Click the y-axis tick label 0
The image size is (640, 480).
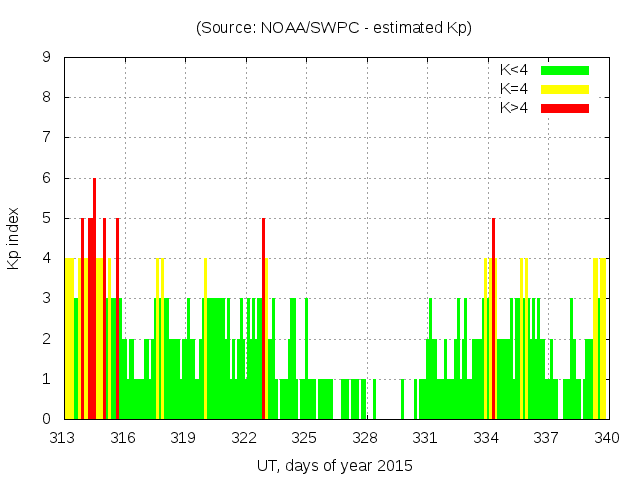[x=47, y=419]
